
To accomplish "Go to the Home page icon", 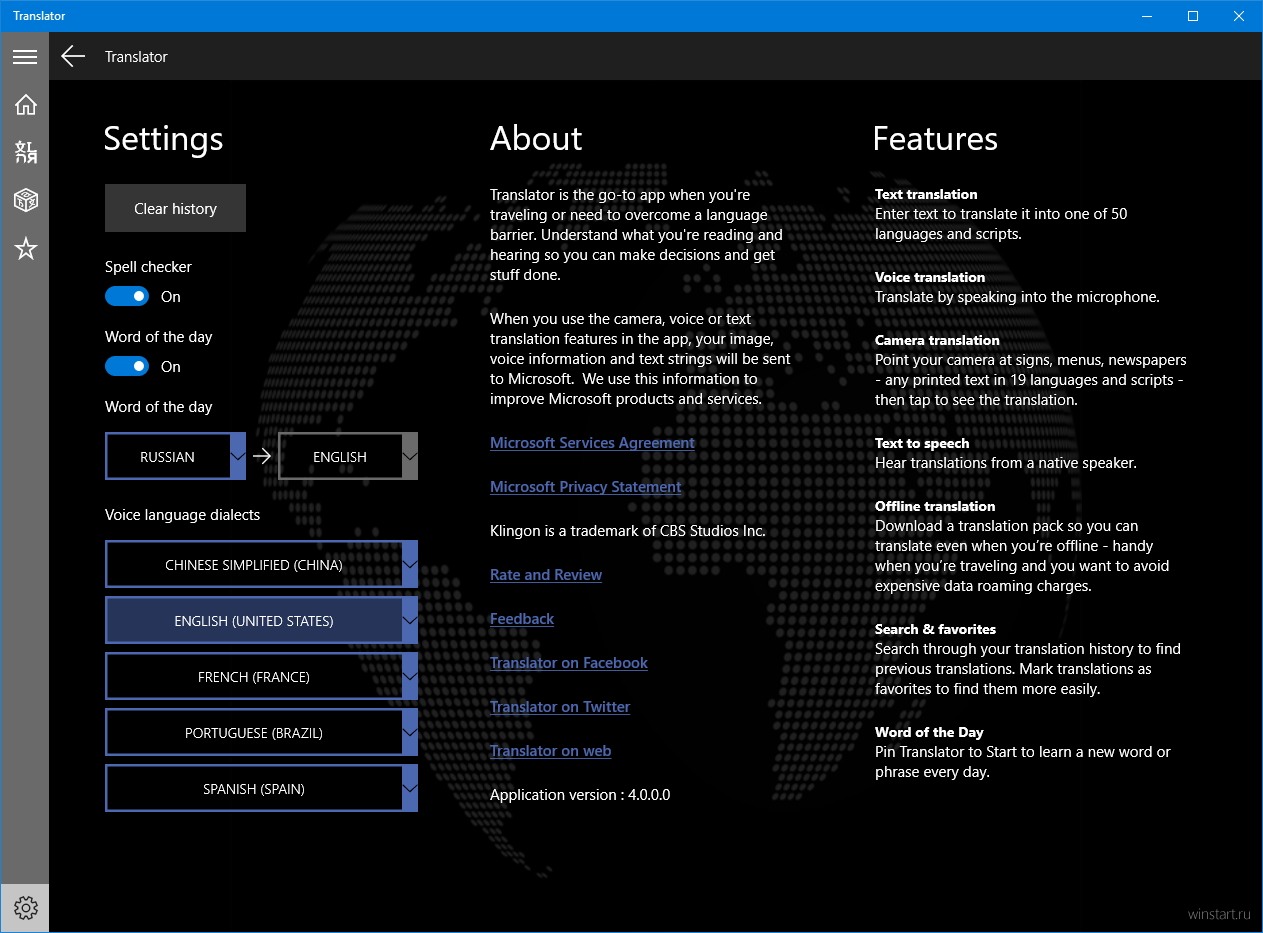I will [x=25, y=104].
